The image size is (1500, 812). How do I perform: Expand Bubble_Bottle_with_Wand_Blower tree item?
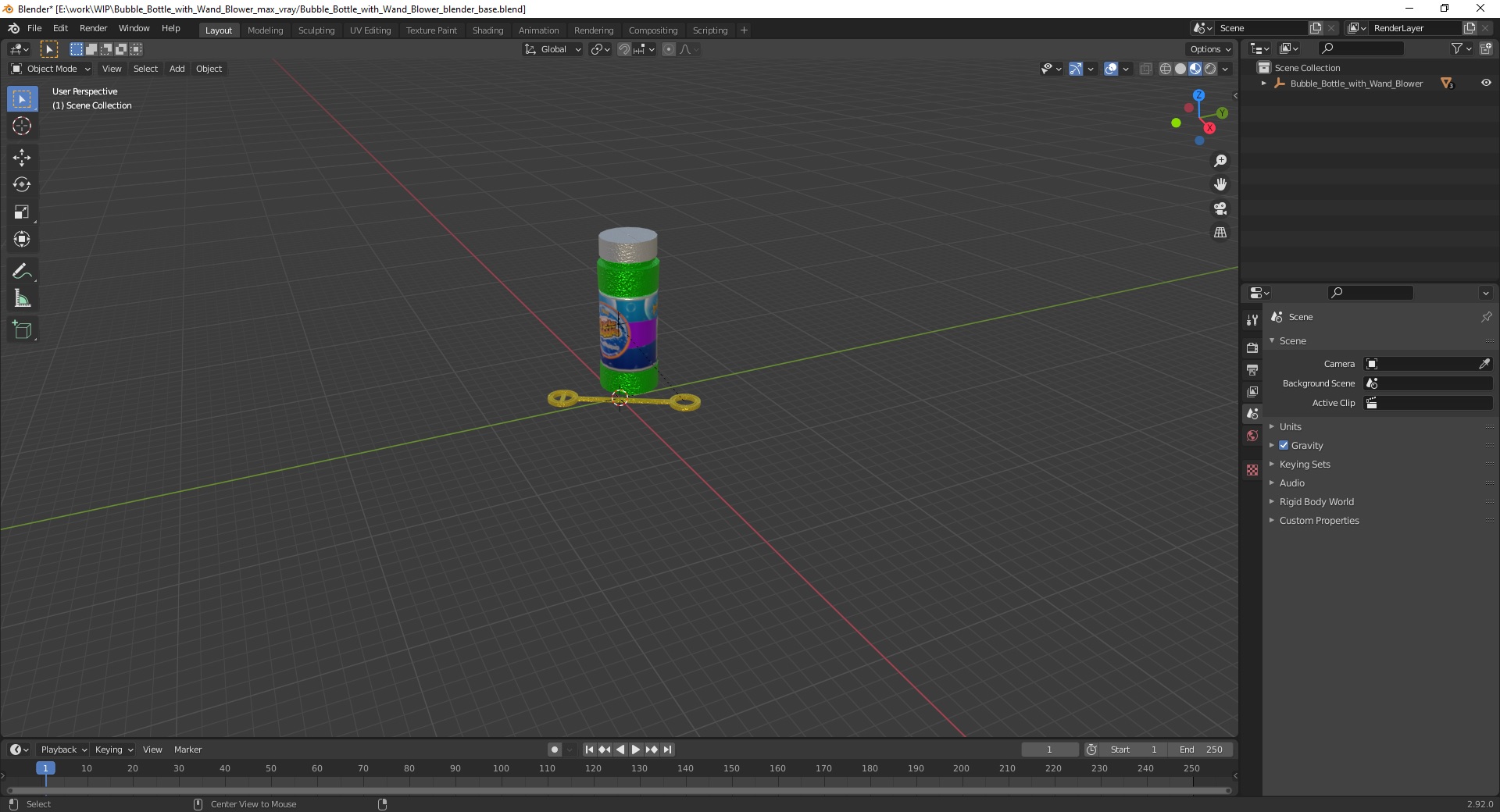[x=1264, y=84]
